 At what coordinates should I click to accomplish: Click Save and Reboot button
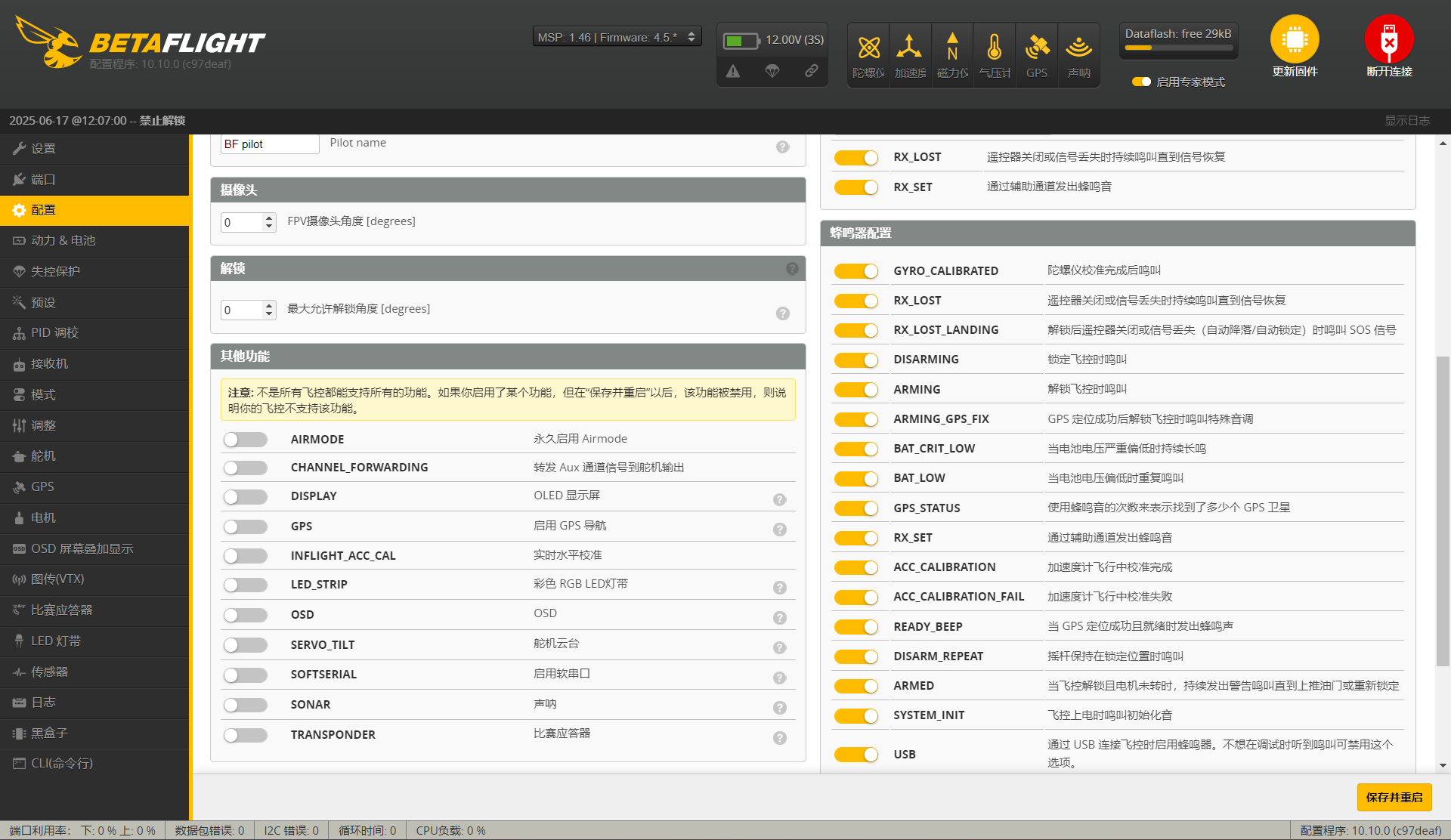[1394, 797]
